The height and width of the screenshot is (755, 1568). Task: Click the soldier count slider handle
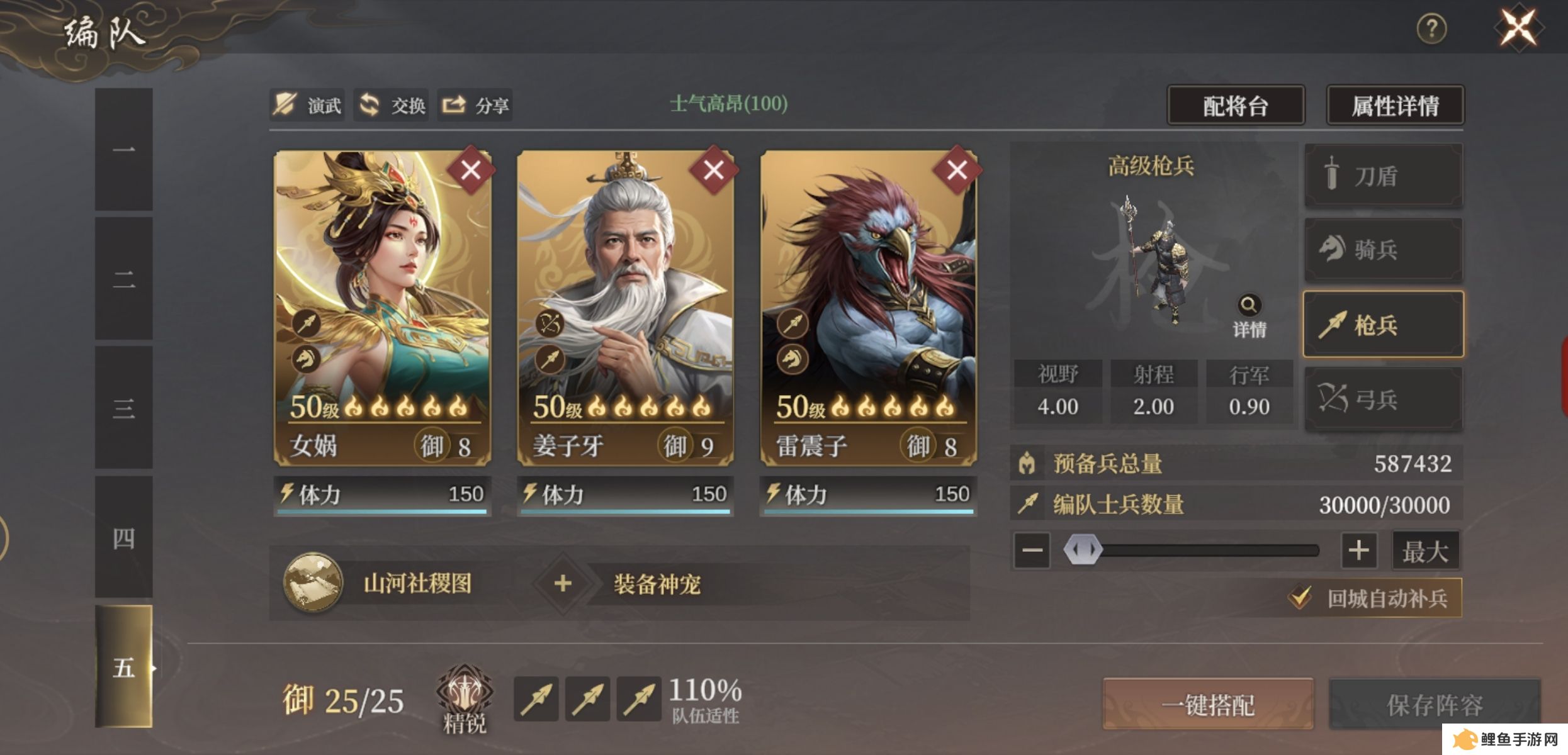[x=1083, y=550]
